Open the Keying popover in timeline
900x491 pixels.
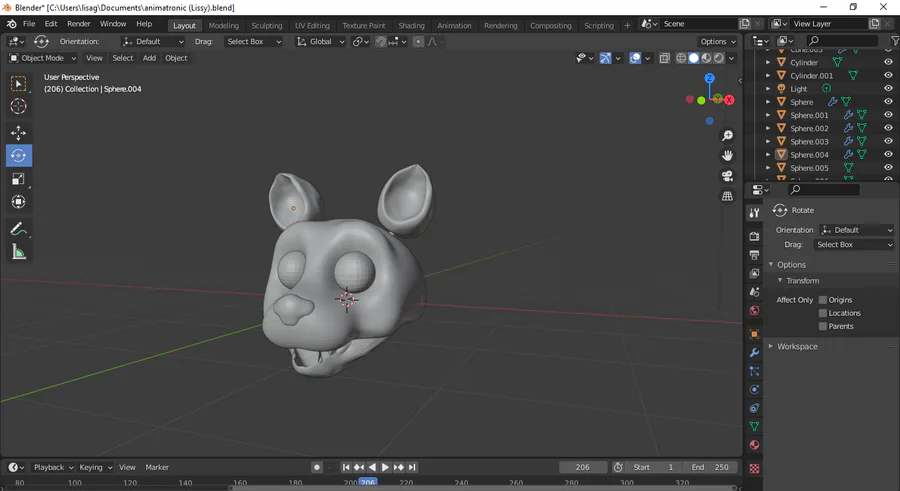pos(95,467)
